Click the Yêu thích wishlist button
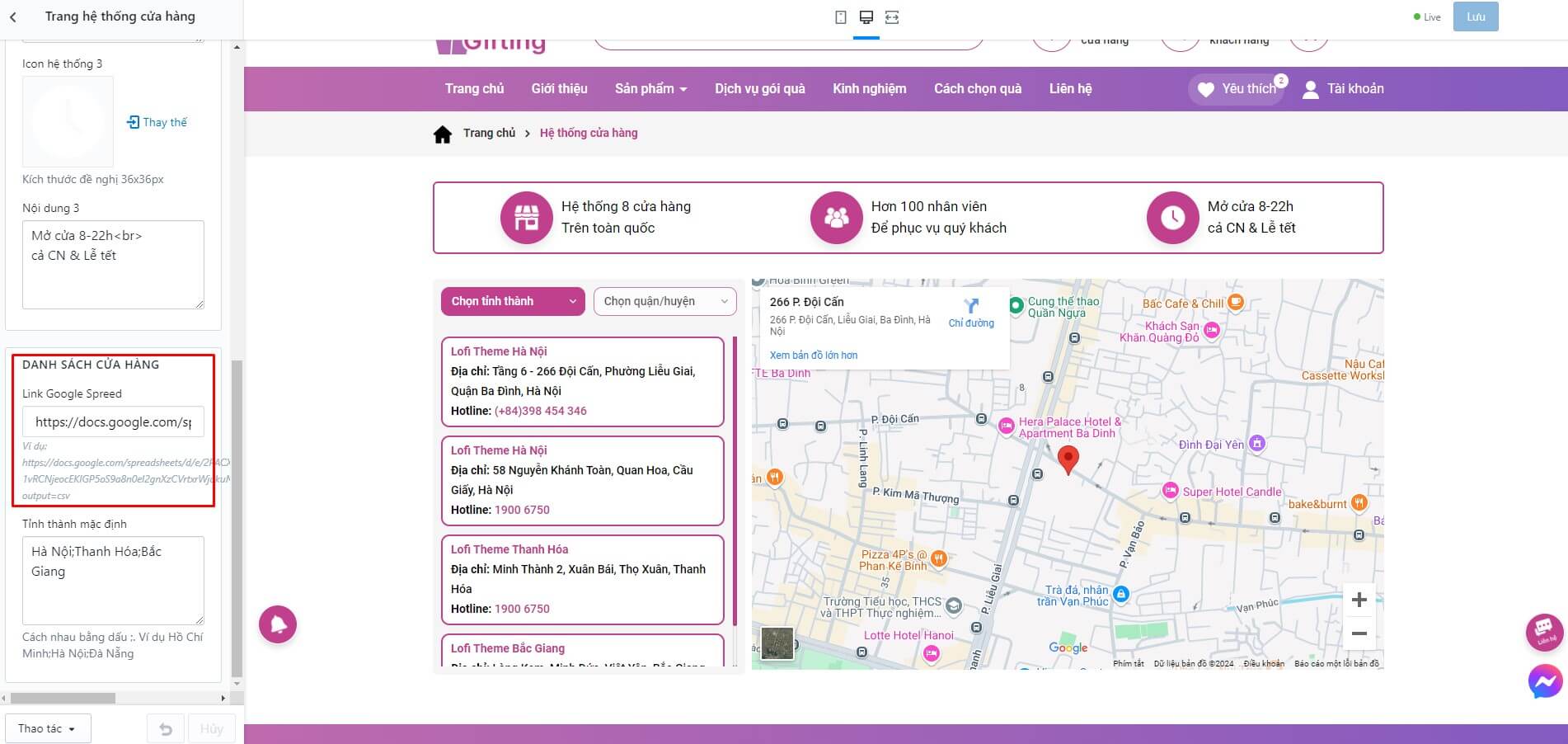This screenshot has width=1568, height=744. coord(1237,89)
